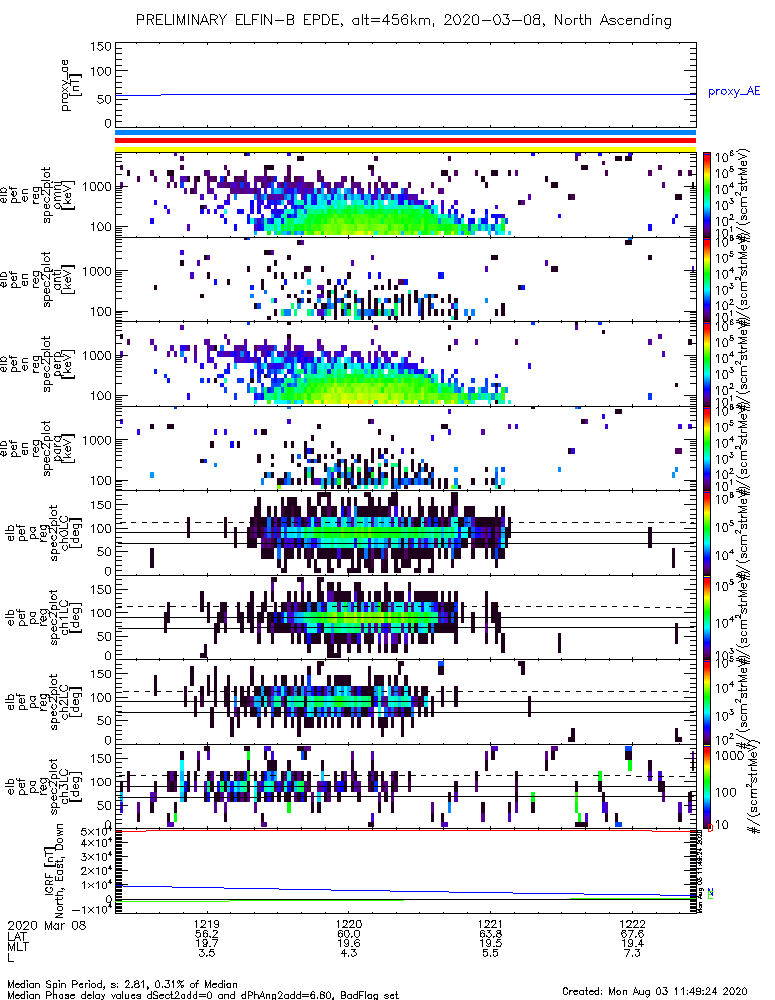Viewport: 775px width, 1000px height.
Task: Click the dashed line in ch3LC panel
Action: (x=405, y=776)
